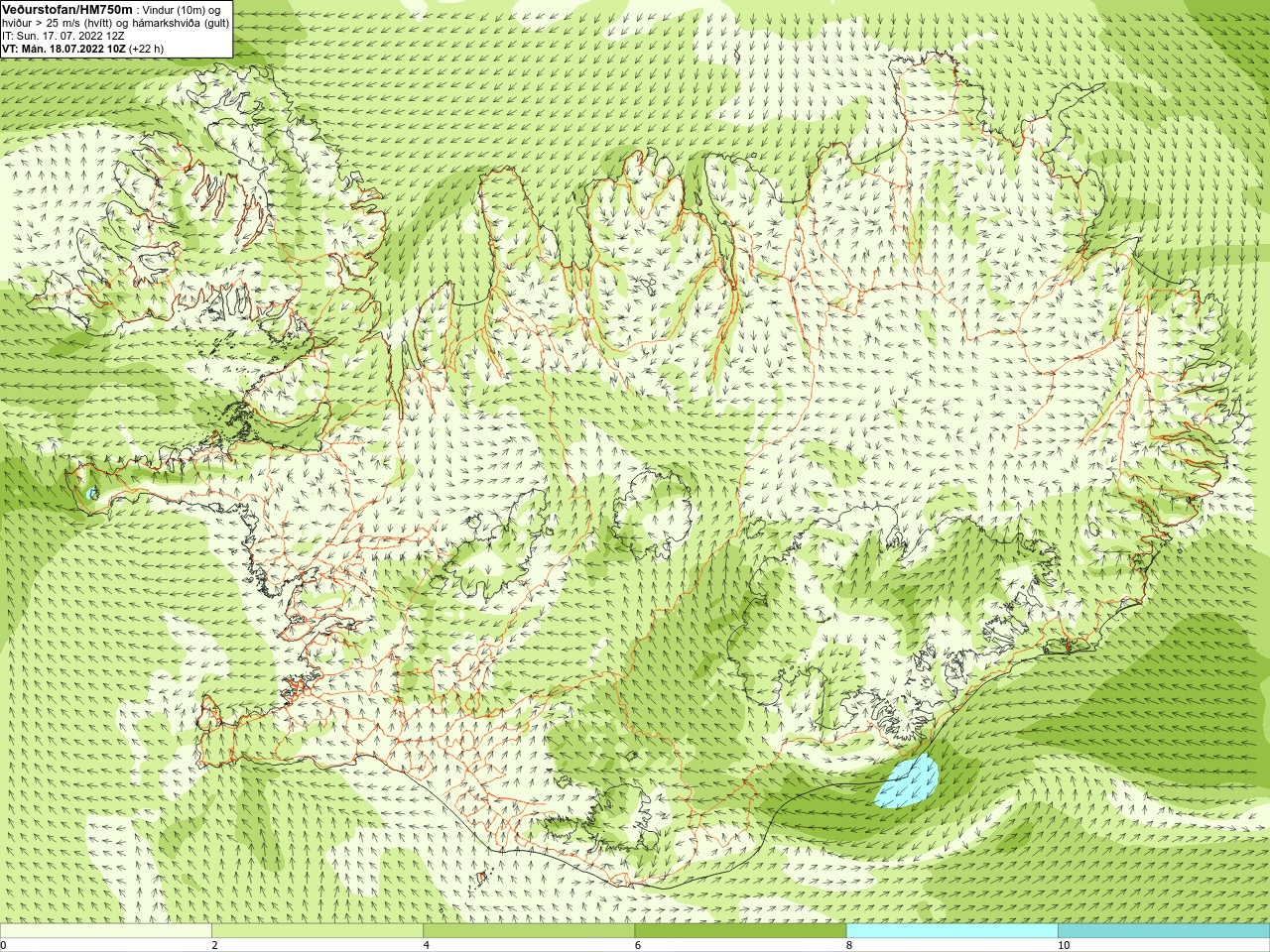Click the 'VT: Mán. 18.07.2022 10Z (+22 h)' line
This screenshot has width=1270, height=952.
coord(83,48)
